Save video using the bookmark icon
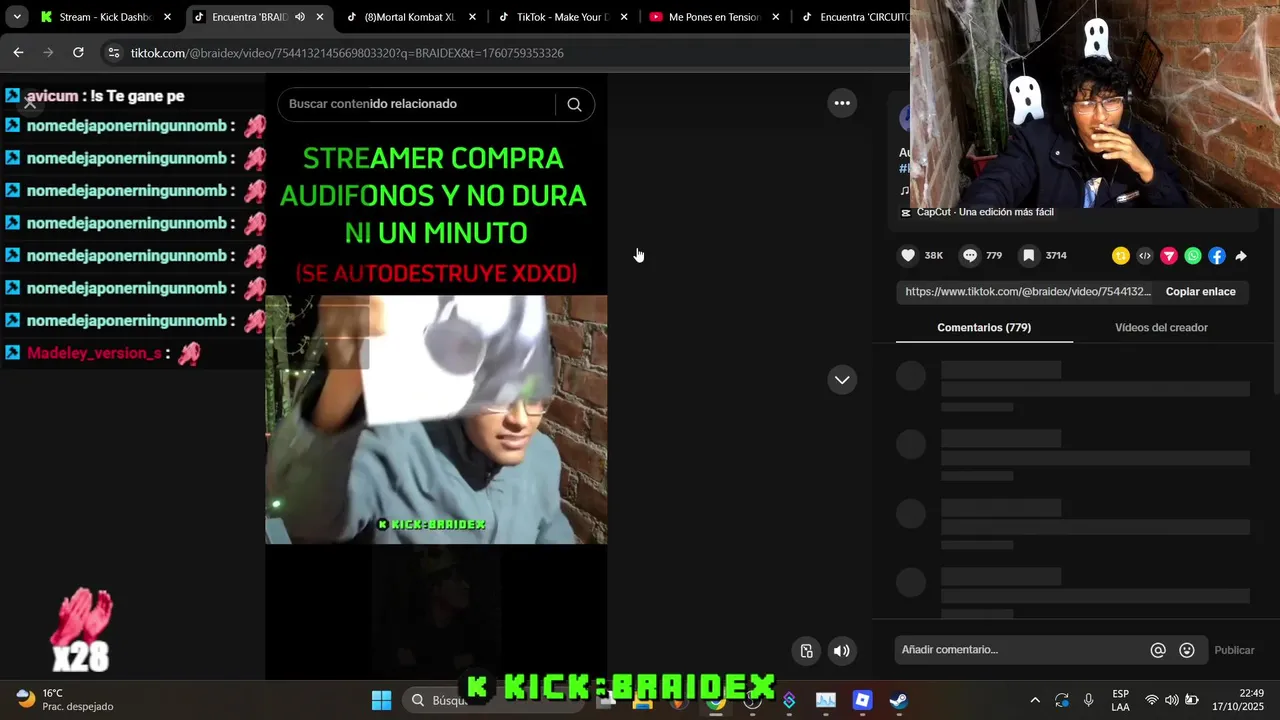This screenshot has height=720, width=1280. point(1028,256)
